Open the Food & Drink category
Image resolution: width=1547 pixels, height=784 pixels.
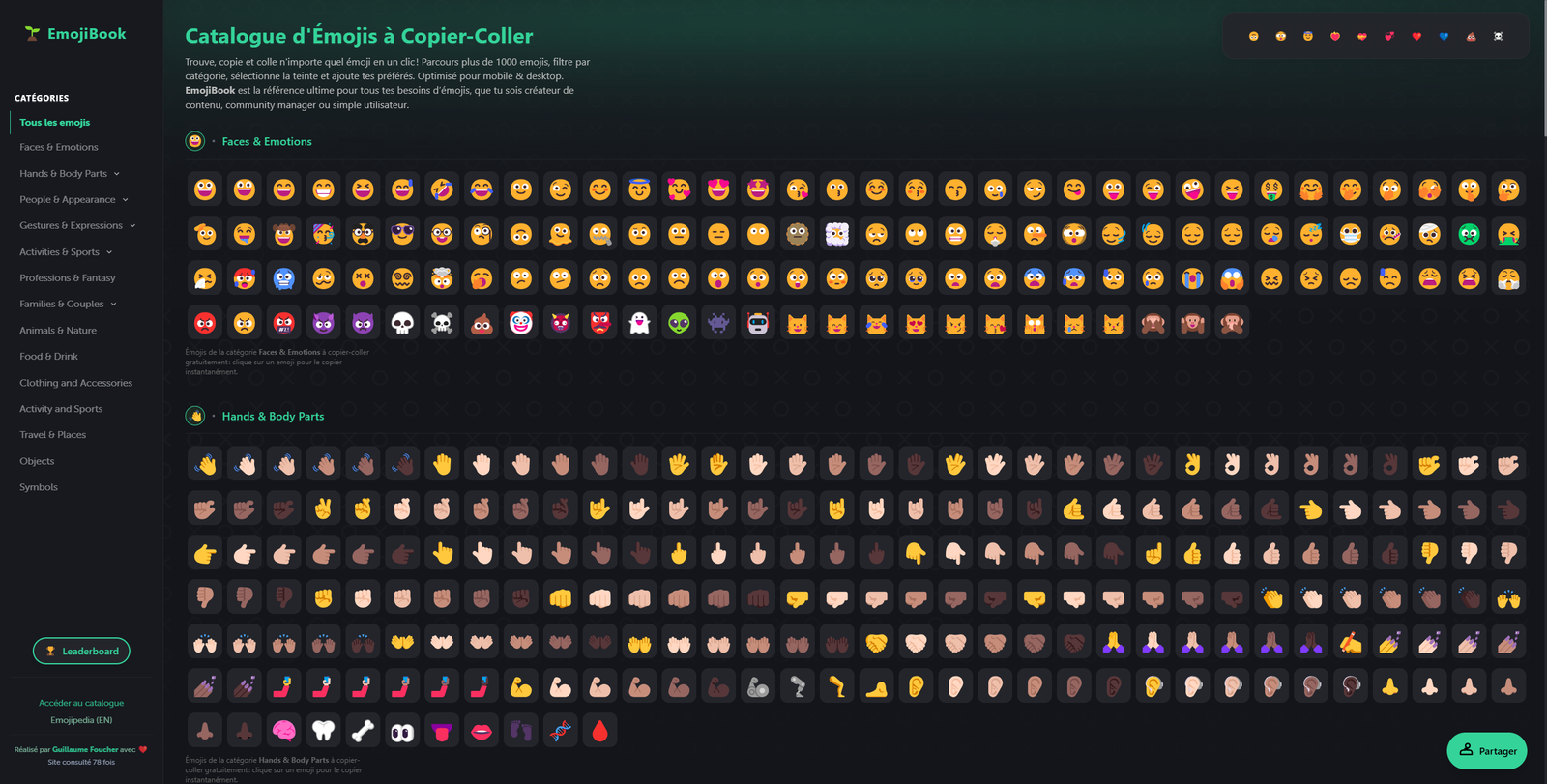tap(48, 356)
